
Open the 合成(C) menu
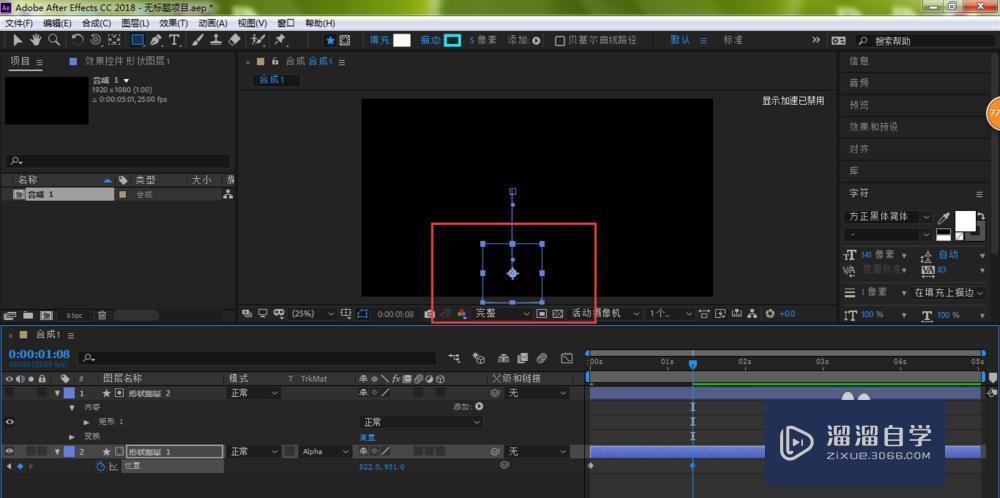96,23
